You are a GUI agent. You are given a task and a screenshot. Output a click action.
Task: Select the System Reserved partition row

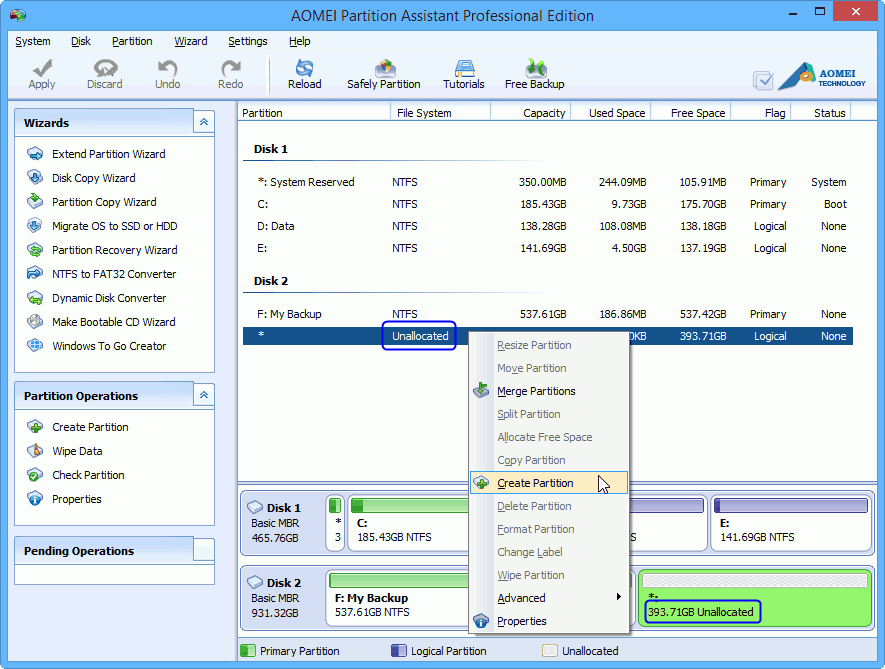[x=547, y=182]
